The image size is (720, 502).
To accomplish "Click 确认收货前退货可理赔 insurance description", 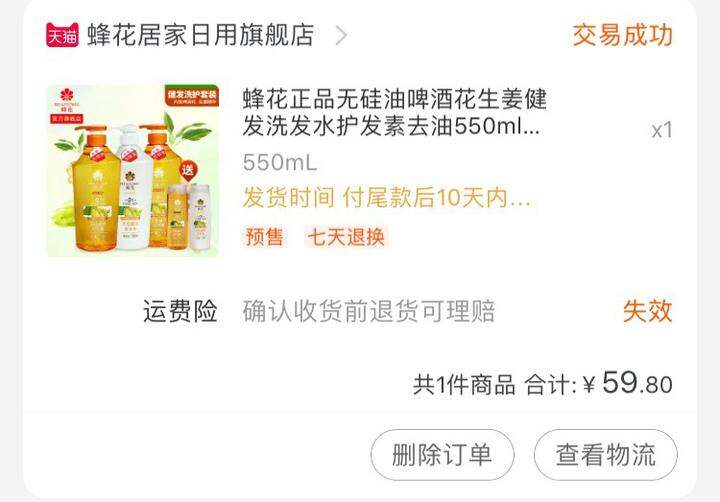I will (x=369, y=311).
